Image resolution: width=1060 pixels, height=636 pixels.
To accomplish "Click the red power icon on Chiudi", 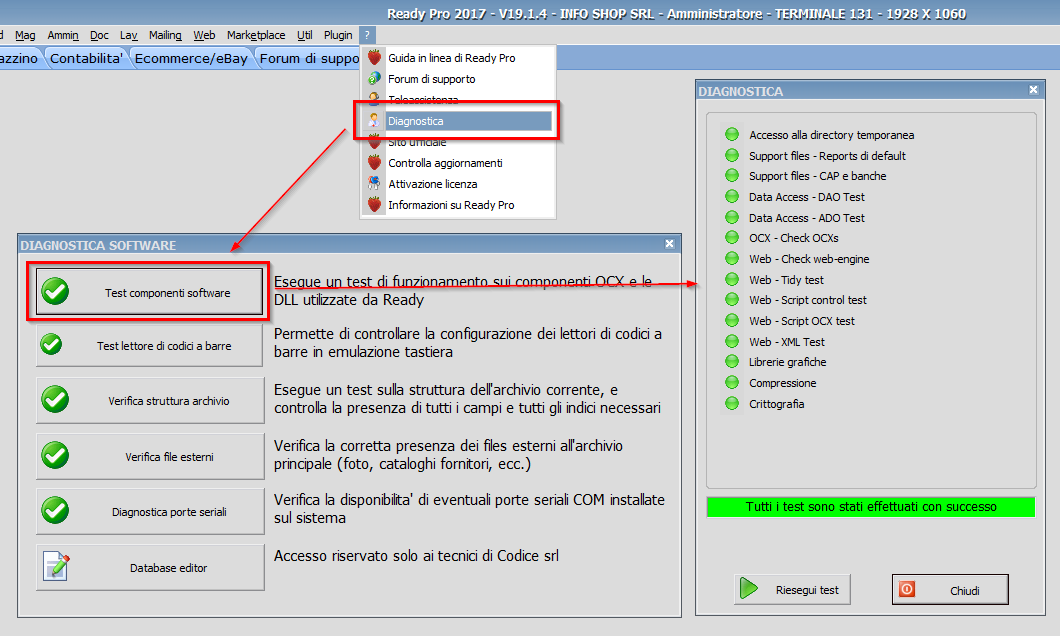I will pos(907,589).
